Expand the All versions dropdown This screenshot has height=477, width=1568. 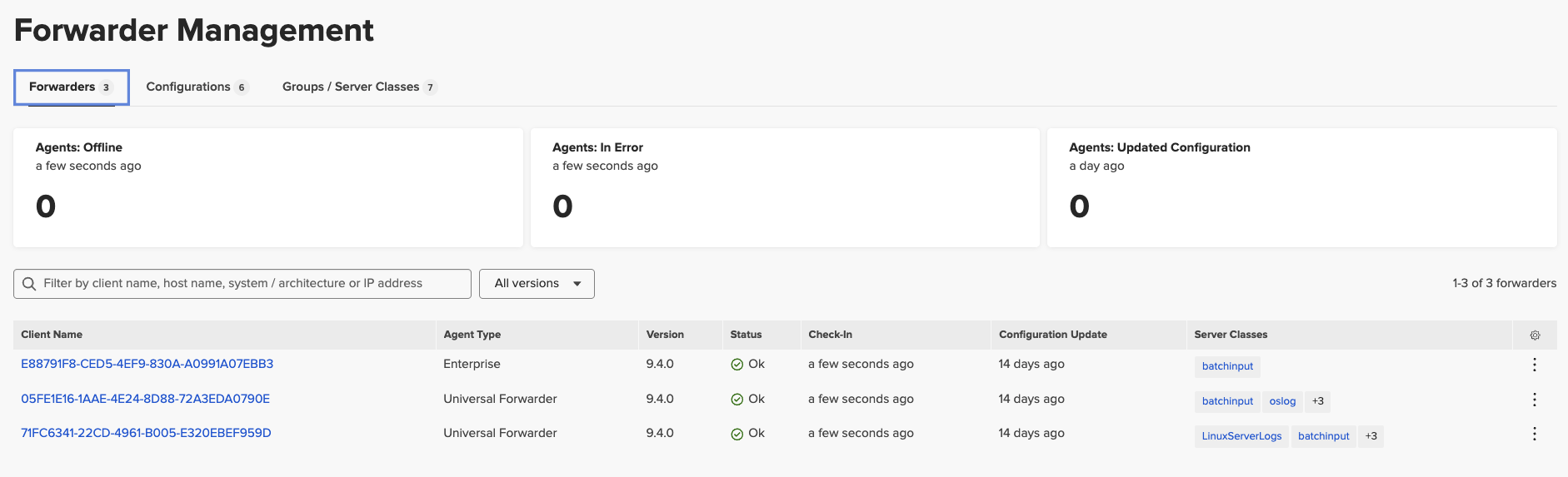(x=537, y=284)
